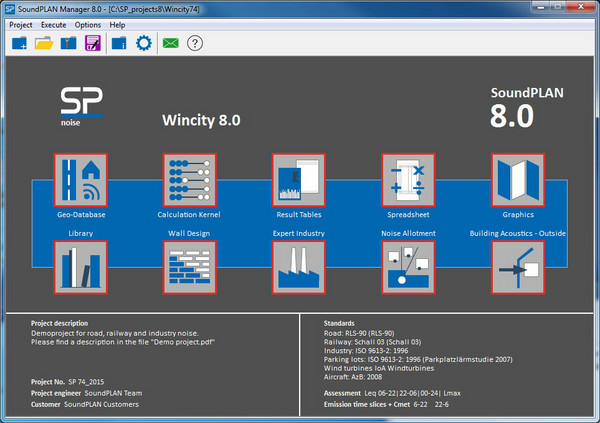Screen dimensions: 600x423
Task: Open the Expert Industry module
Action: click(298, 267)
